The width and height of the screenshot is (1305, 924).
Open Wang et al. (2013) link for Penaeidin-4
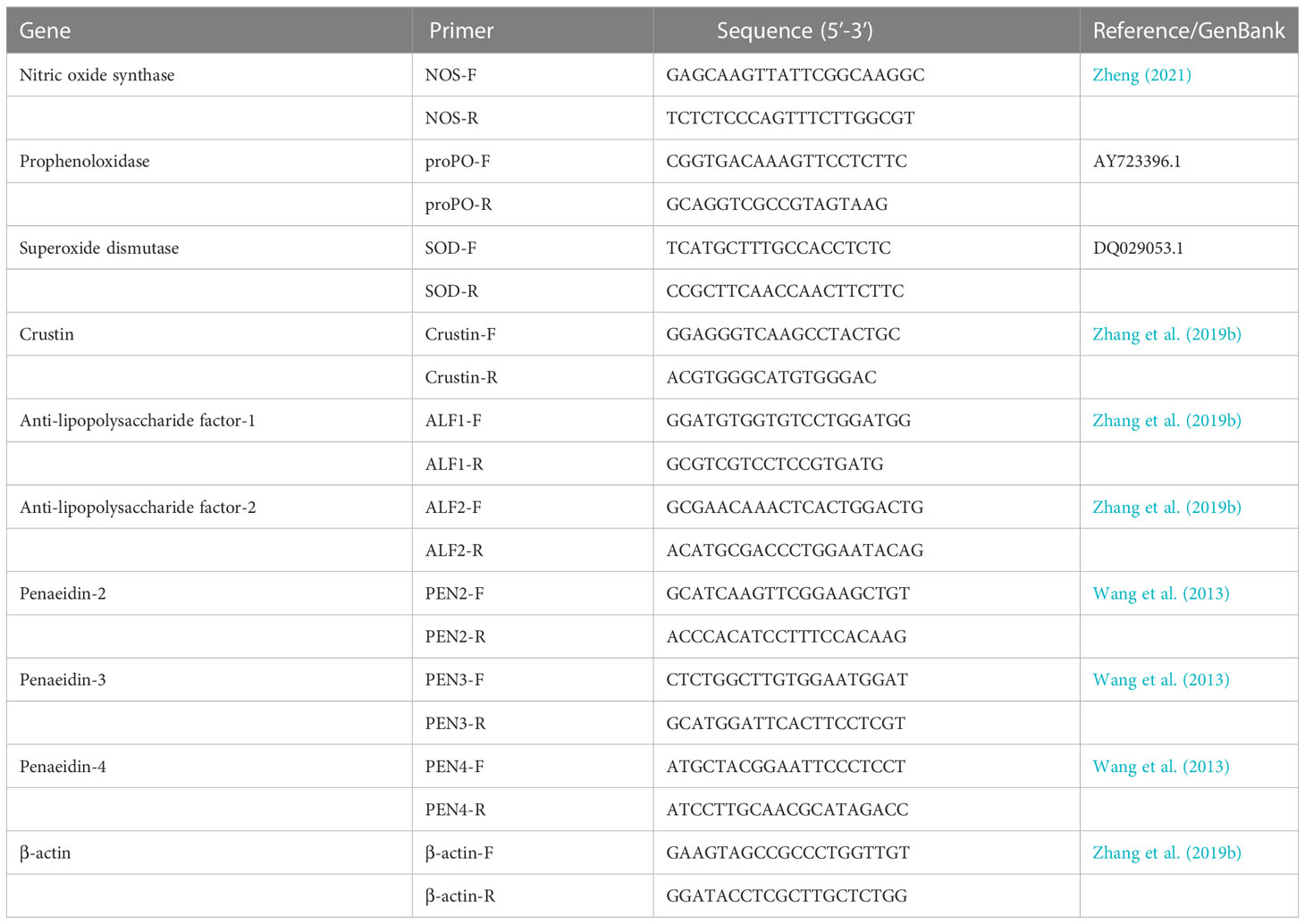1161,767
